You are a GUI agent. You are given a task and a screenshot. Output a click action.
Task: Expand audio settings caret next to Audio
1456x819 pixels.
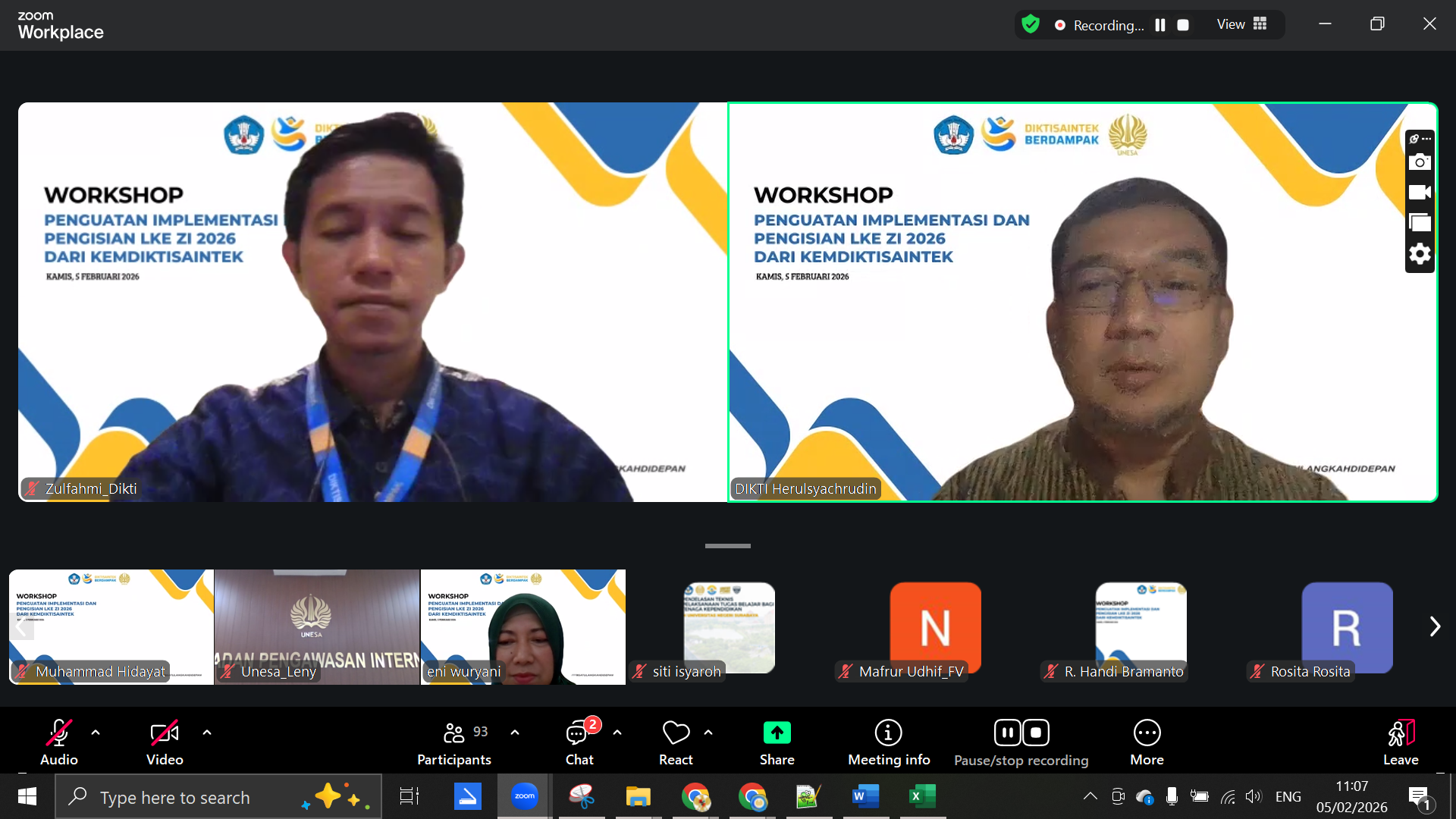click(x=96, y=733)
